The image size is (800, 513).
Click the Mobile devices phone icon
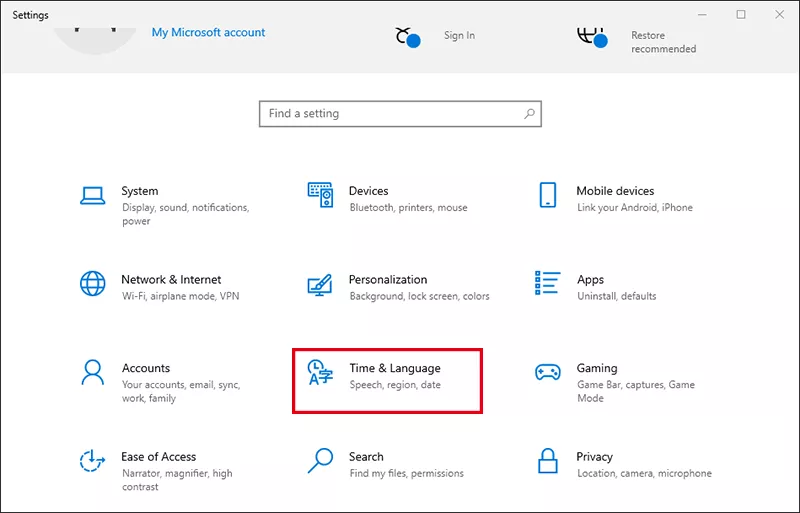pos(547,195)
